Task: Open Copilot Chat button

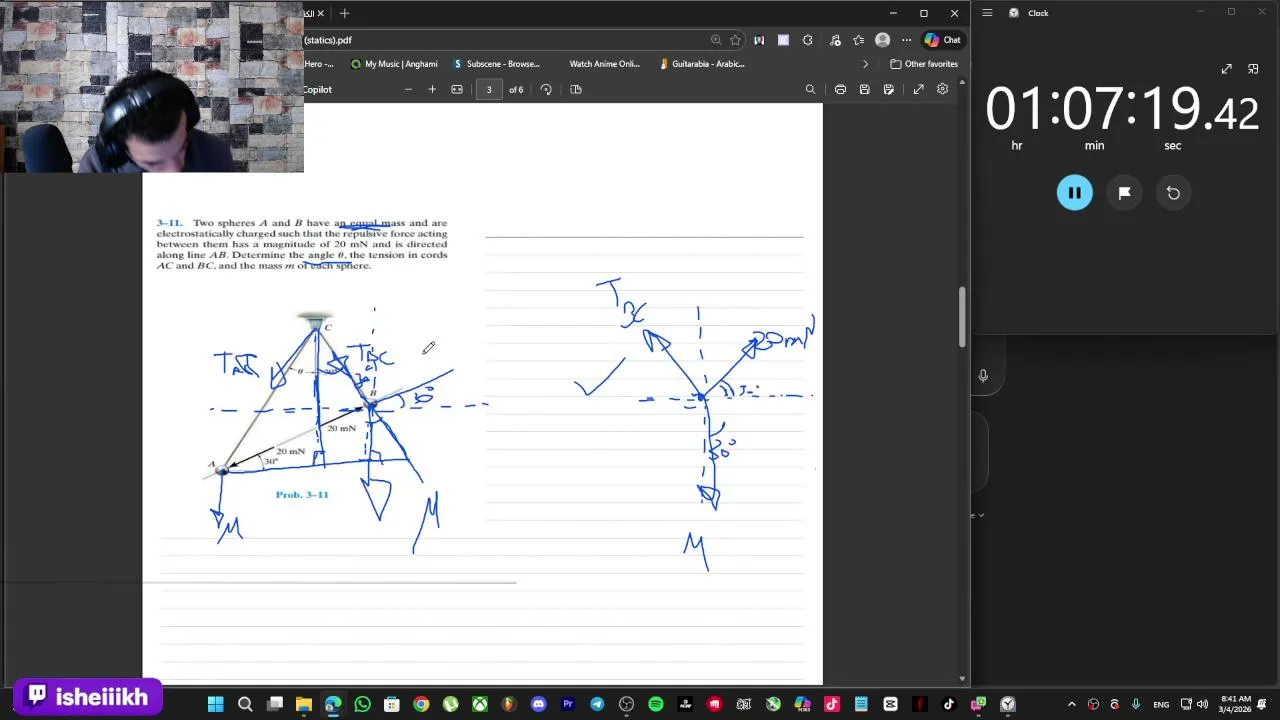Action: click(x=942, y=40)
